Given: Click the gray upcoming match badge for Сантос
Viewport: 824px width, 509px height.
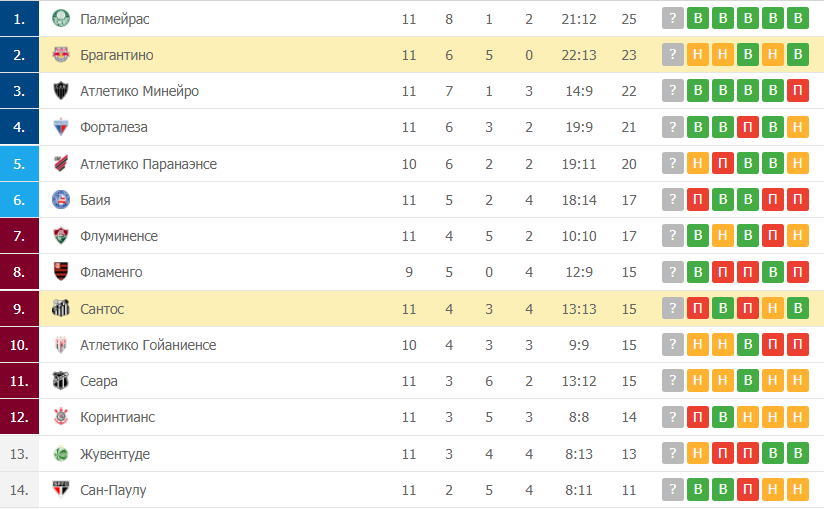Looking at the screenshot, I should pos(673,308).
